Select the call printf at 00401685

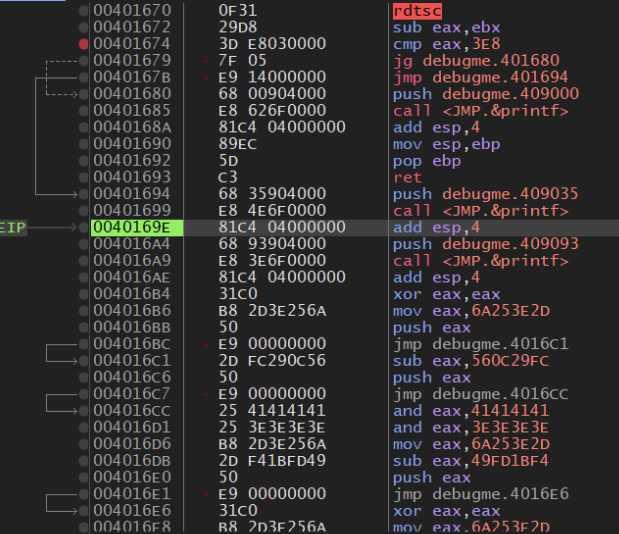[x=480, y=111]
